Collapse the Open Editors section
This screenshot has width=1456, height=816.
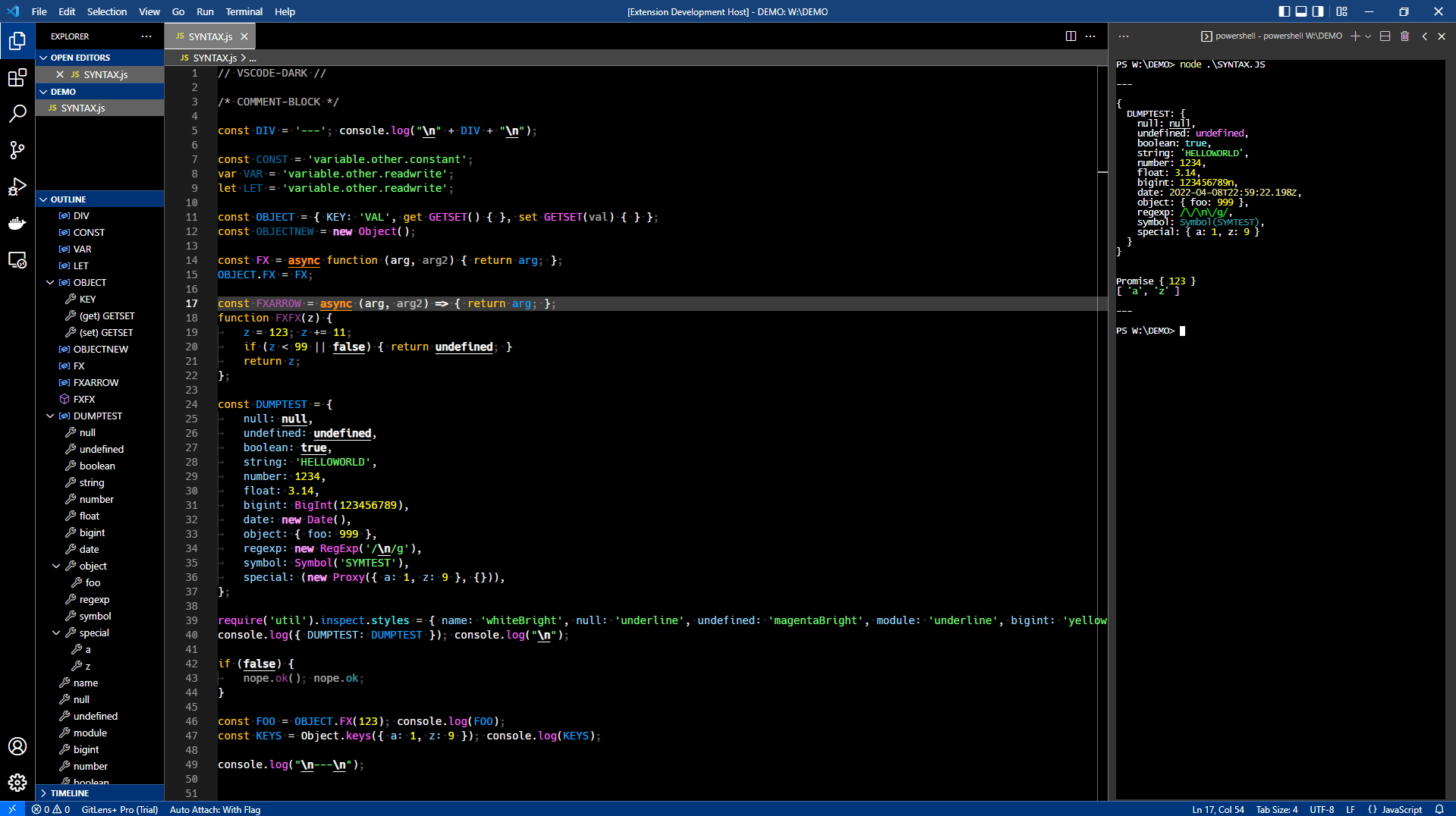point(99,58)
